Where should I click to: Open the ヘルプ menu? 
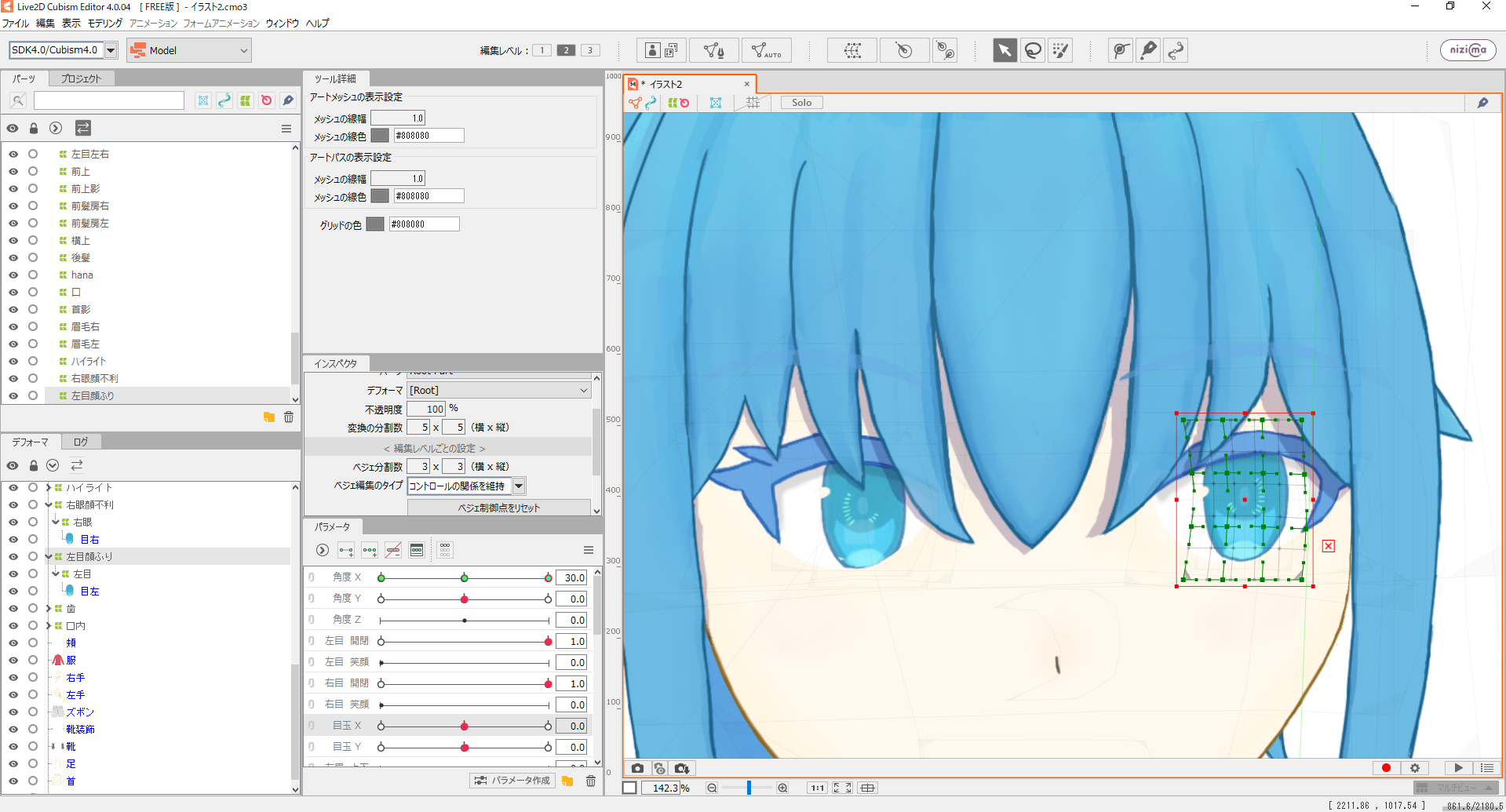tap(318, 24)
